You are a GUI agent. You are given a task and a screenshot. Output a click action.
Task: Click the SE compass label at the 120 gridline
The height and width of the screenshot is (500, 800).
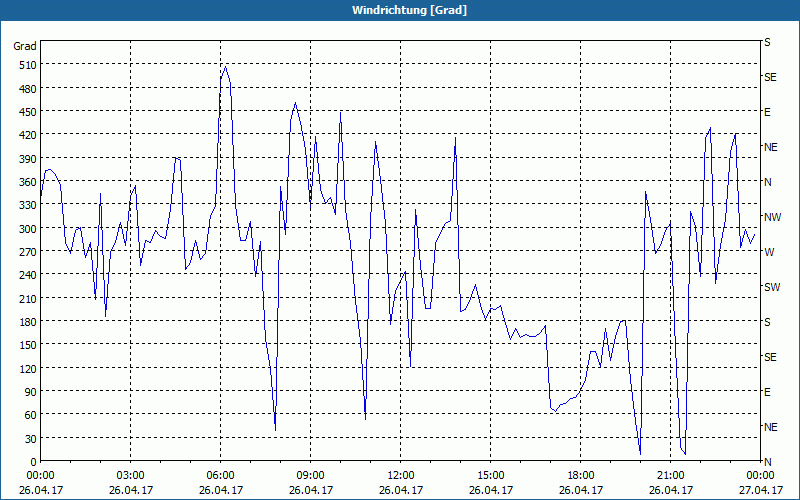coord(770,357)
